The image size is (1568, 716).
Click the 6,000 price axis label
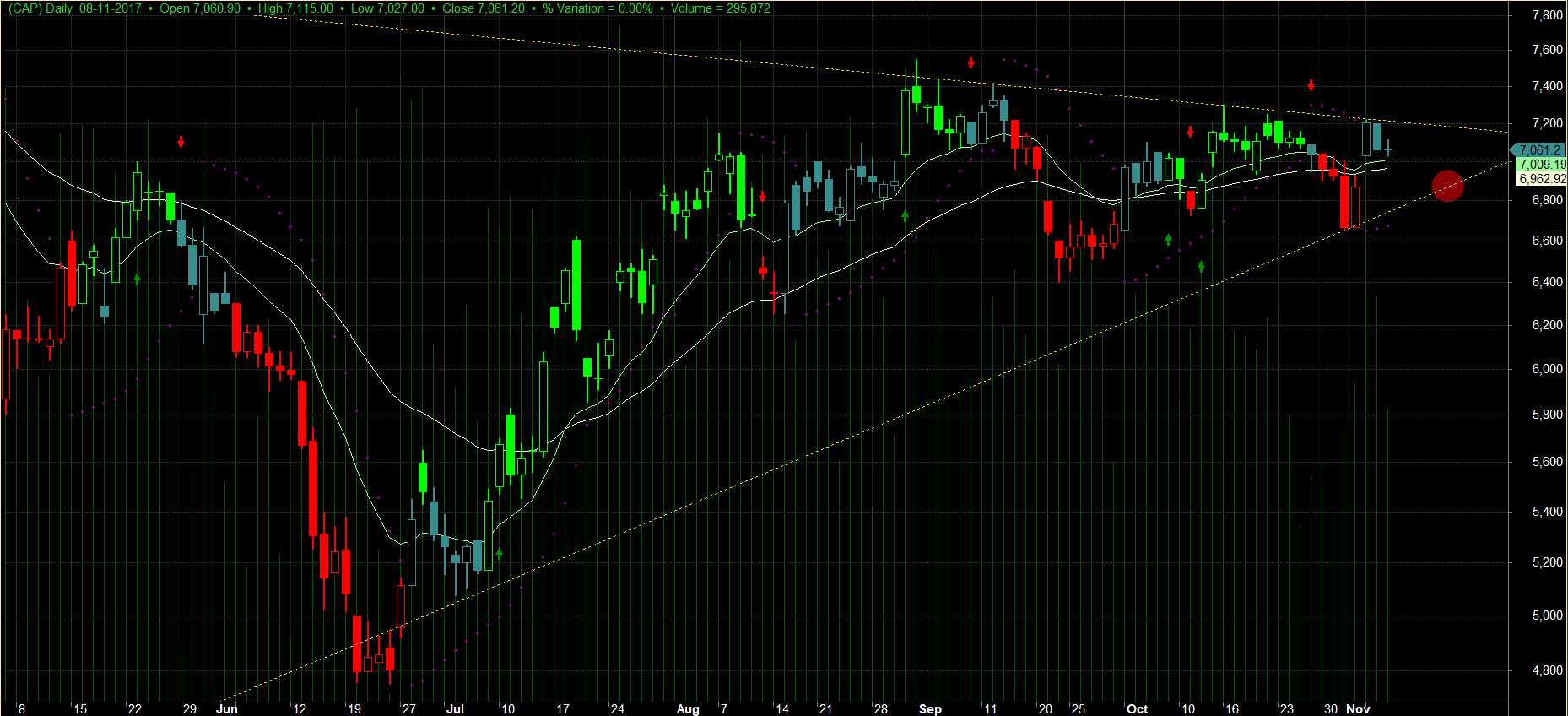[1547, 369]
